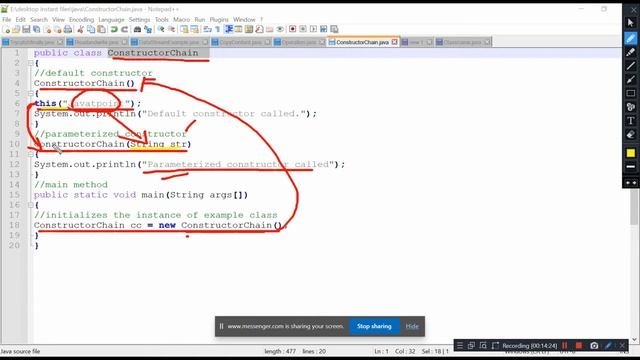Select the pen drawing tool

[x=631, y=38]
